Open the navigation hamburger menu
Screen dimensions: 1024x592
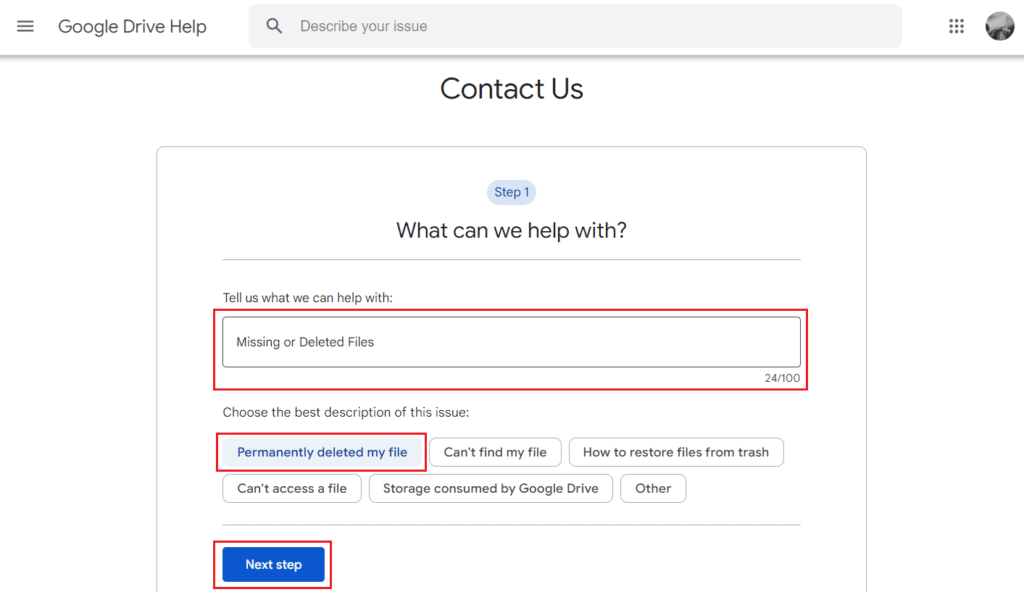click(x=25, y=26)
